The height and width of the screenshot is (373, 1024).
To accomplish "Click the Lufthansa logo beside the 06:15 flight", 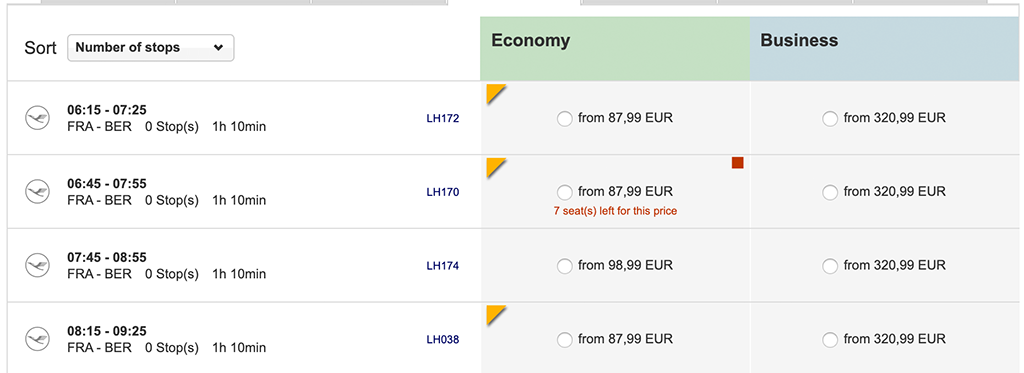I will (x=37, y=118).
